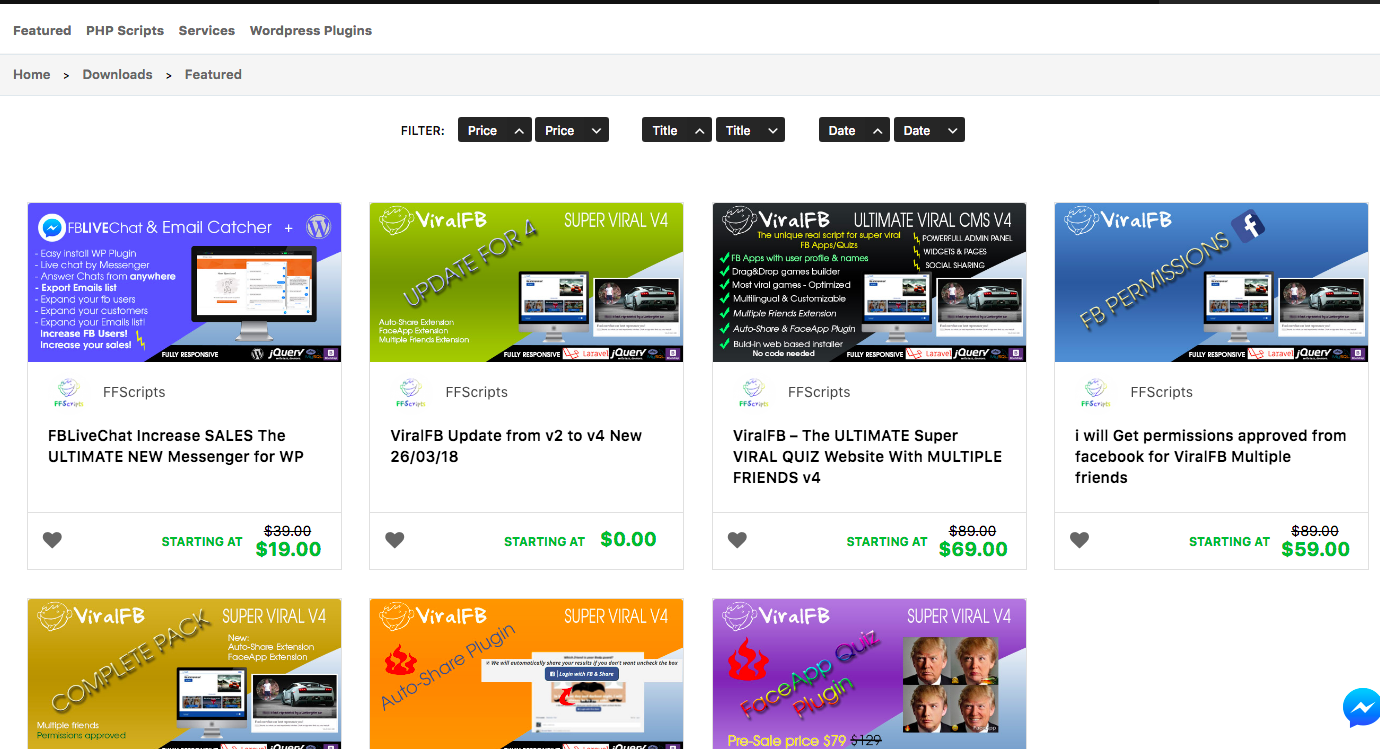
Task: Favorite the ULTIMATE Super VIRAL QUIZ heart
Action: pyautogui.click(x=737, y=540)
